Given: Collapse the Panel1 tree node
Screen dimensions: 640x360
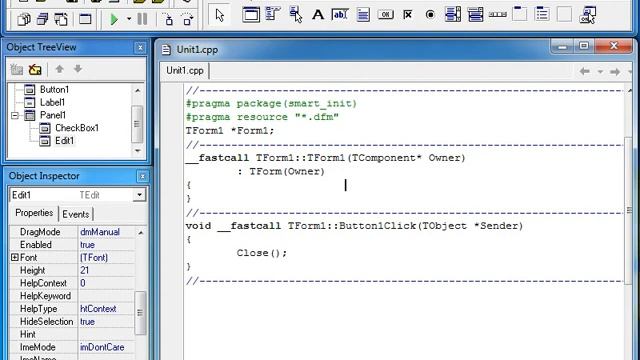Looking at the screenshot, I should [x=15, y=116].
